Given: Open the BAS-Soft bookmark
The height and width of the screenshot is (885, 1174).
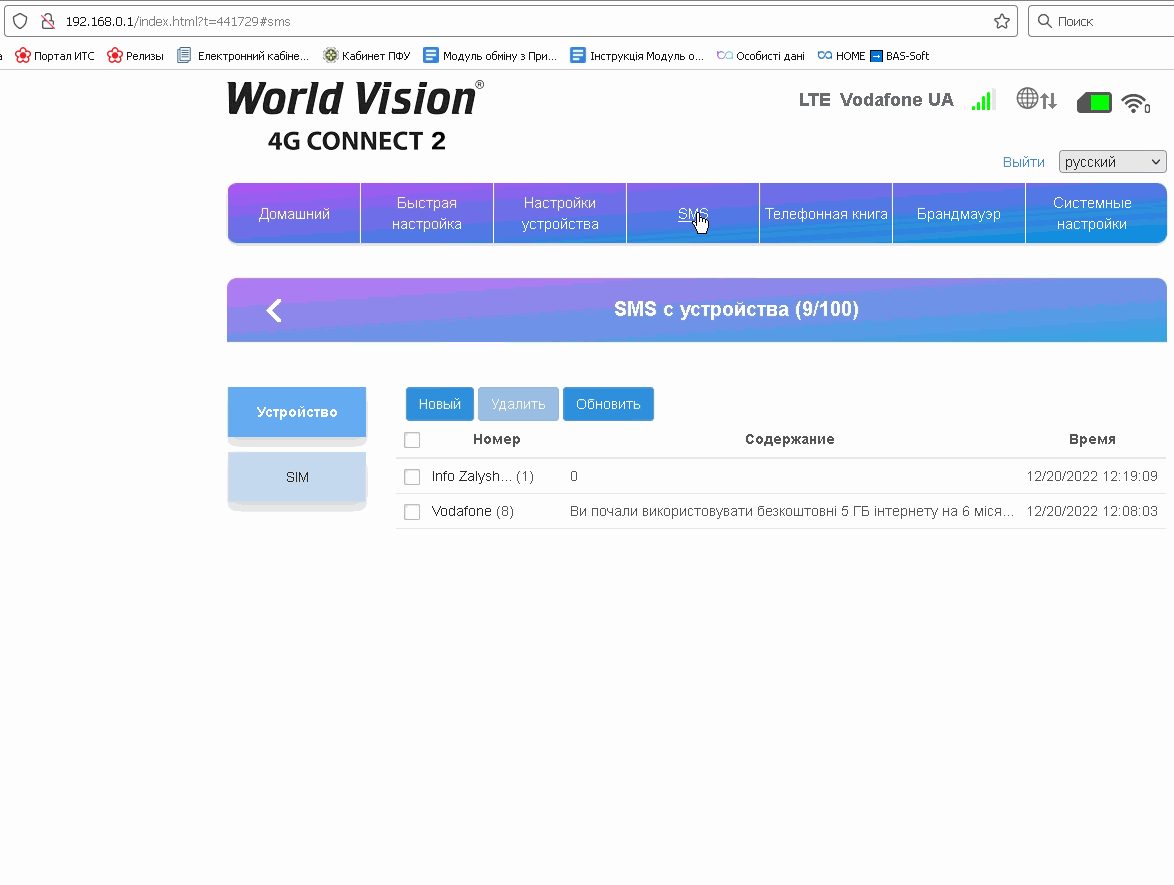Looking at the screenshot, I should [x=899, y=55].
